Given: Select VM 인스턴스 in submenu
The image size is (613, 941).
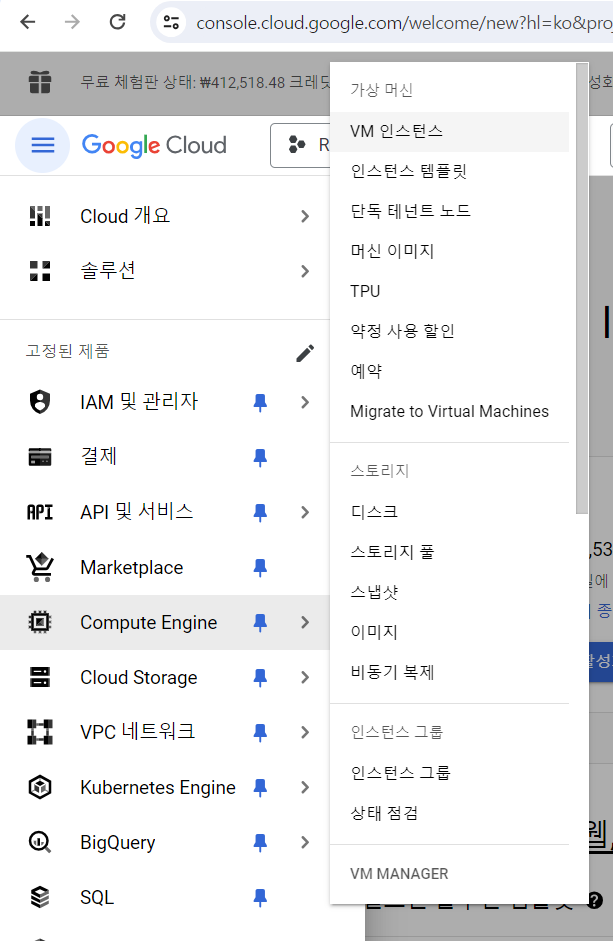Looking at the screenshot, I should click(450, 131).
